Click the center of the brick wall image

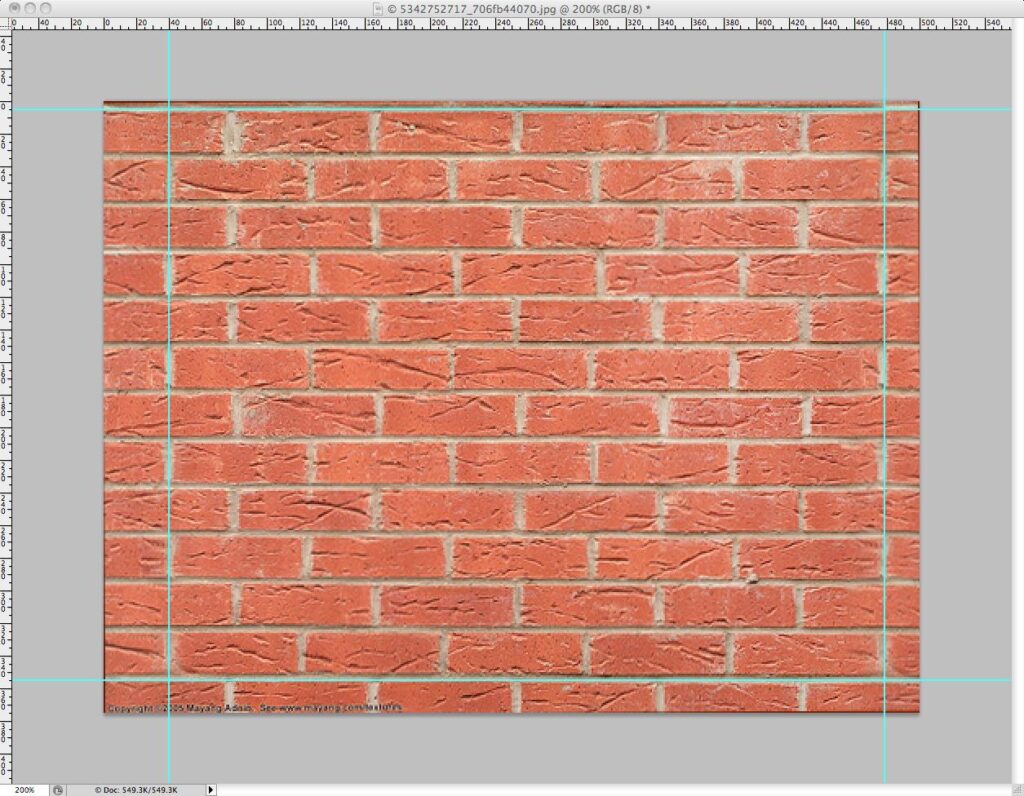pyautogui.click(x=511, y=407)
